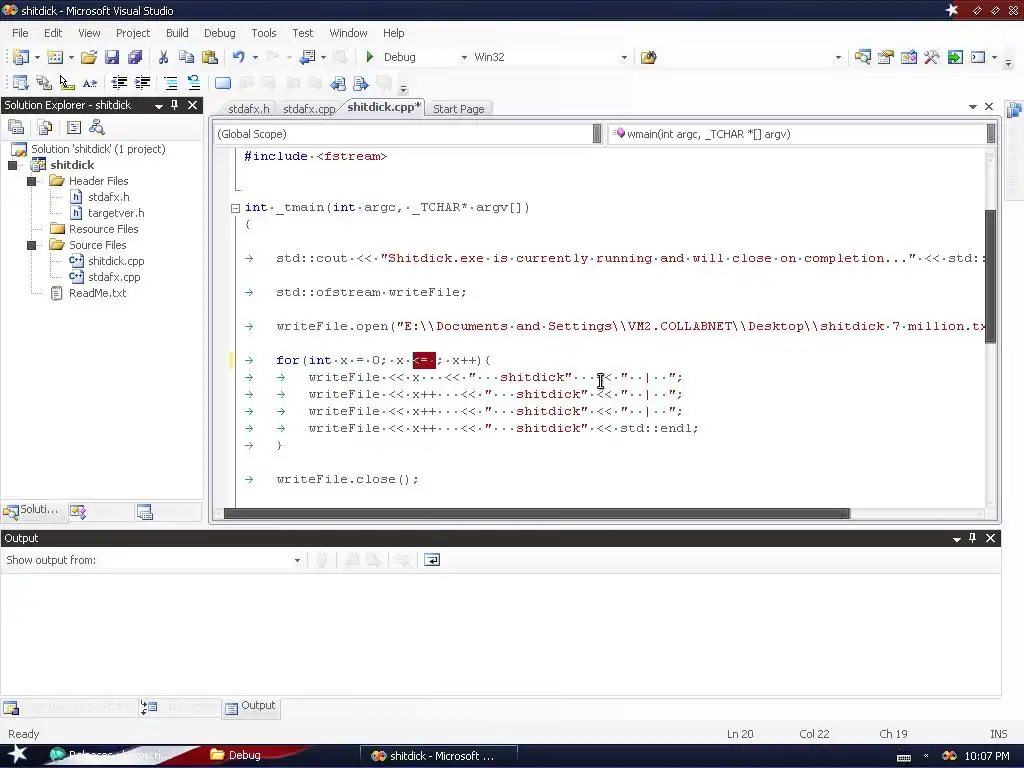The image size is (1024, 768).
Task: Select the Solution Explorer bottom tab
Action: (33, 510)
